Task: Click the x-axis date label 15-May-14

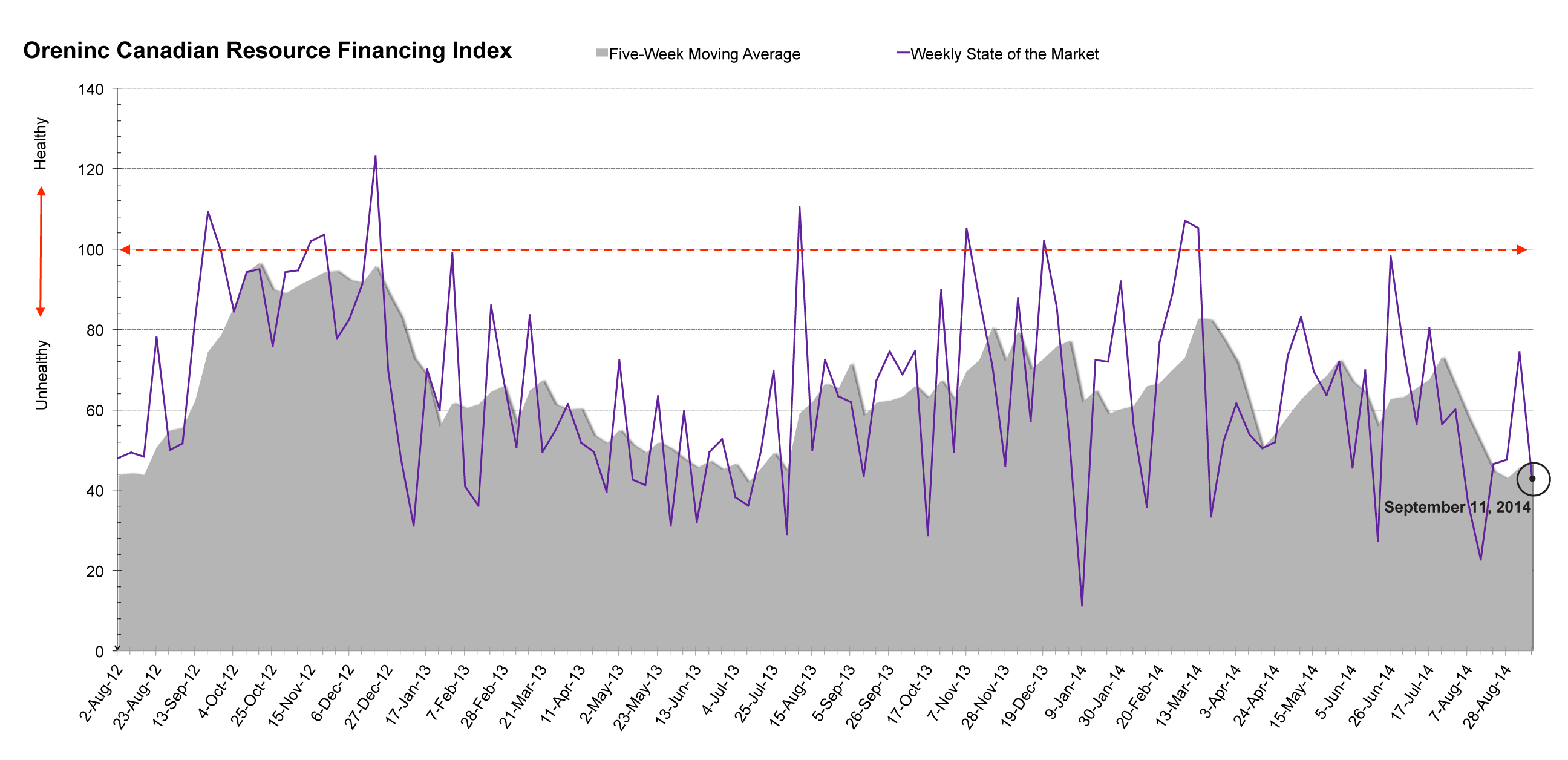Action: pyautogui.click(x=1293, y=696)
